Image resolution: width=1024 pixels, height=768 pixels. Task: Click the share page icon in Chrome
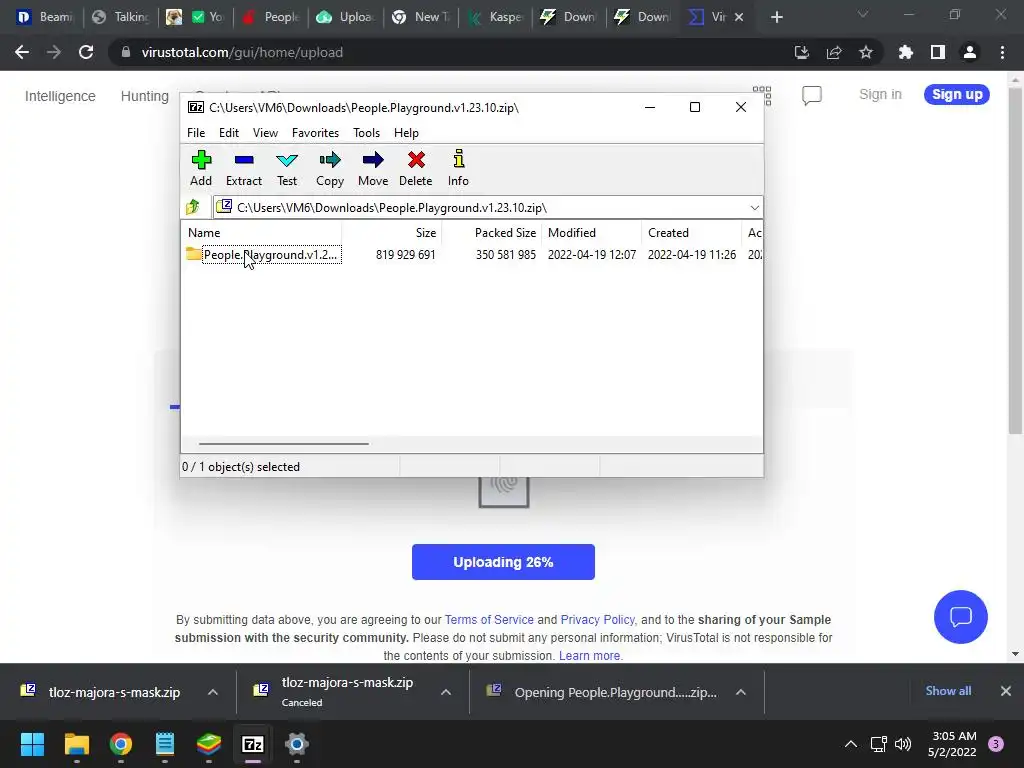pyautogui.click(x=834, y=52)
